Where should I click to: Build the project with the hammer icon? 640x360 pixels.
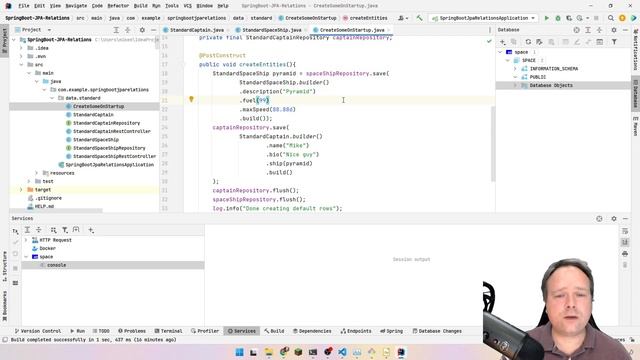pos(419,18)
